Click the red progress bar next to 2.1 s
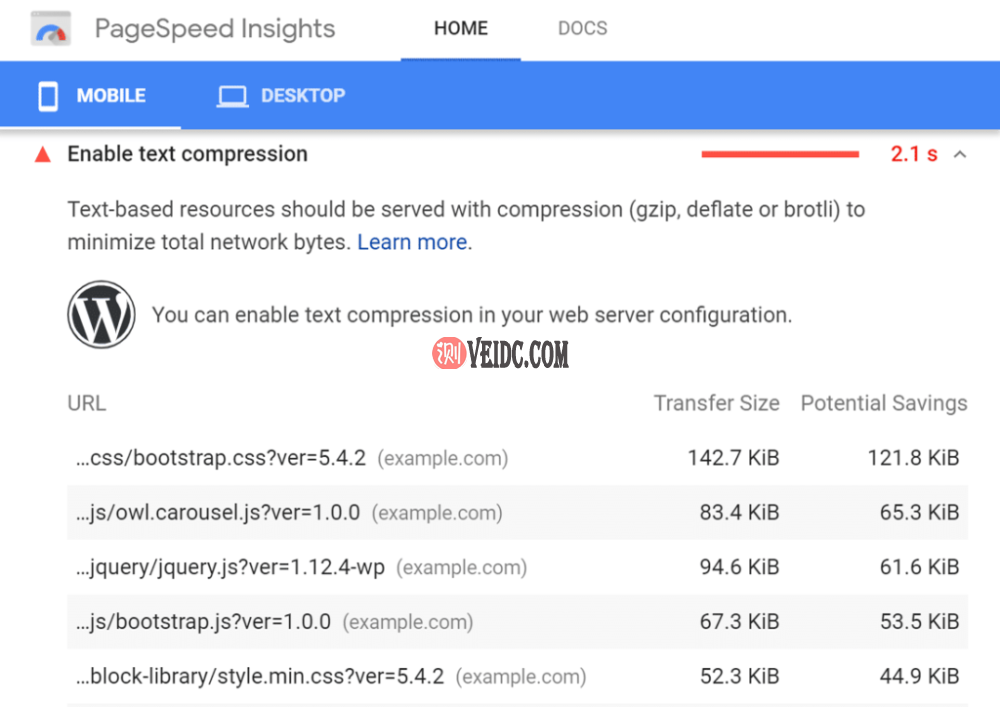 (x=781, y=153)
